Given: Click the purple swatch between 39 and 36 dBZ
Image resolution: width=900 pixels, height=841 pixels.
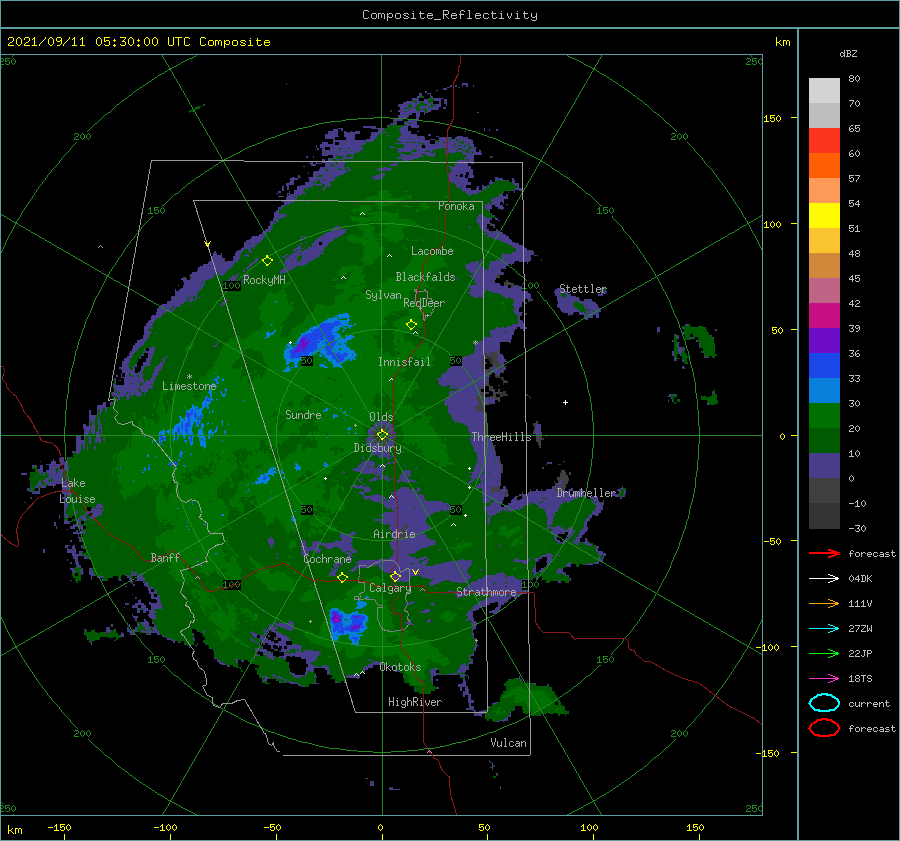Looking at the screenshot, I should [824, 341].
